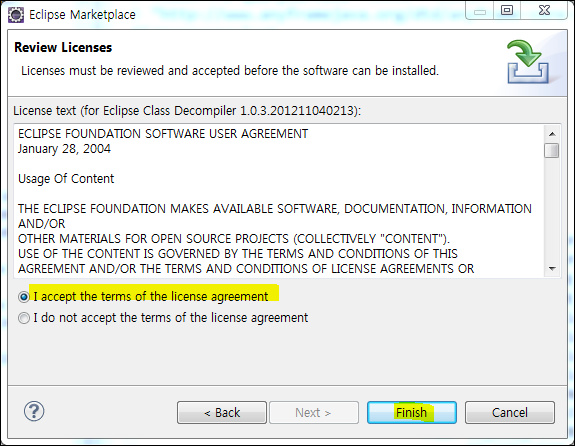Click the help question mark icon
Viewport: 575px width, 446px height.
pos(34,412)
